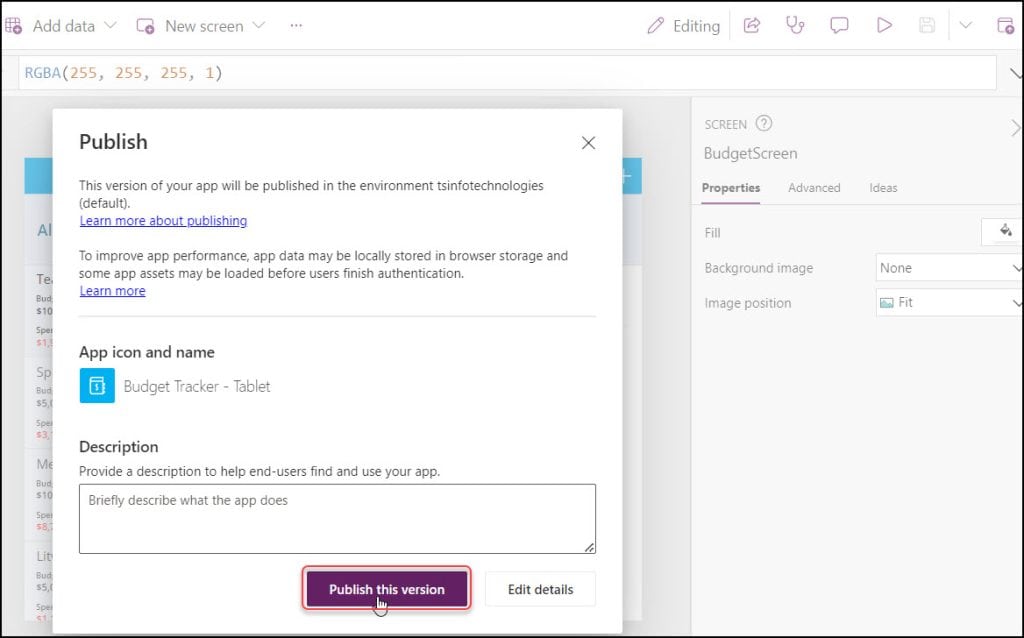Image resolution: width=1024 pixels, height=638 pixels.
Task: Click the Preview app play icon
Action: pyautogui.click(x=884, y=25)
